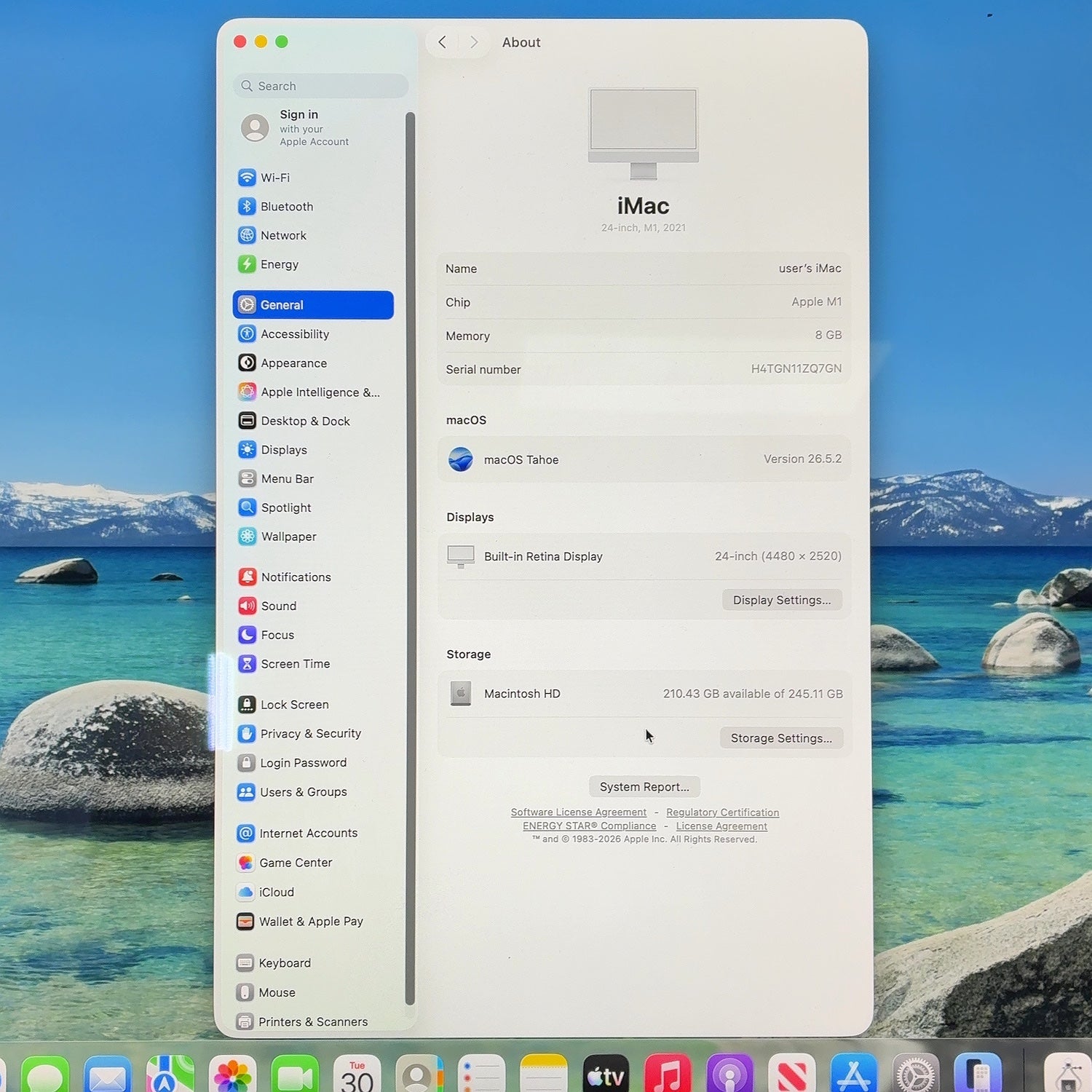Open Calendar in the Dock

[x=357, y=1075]
